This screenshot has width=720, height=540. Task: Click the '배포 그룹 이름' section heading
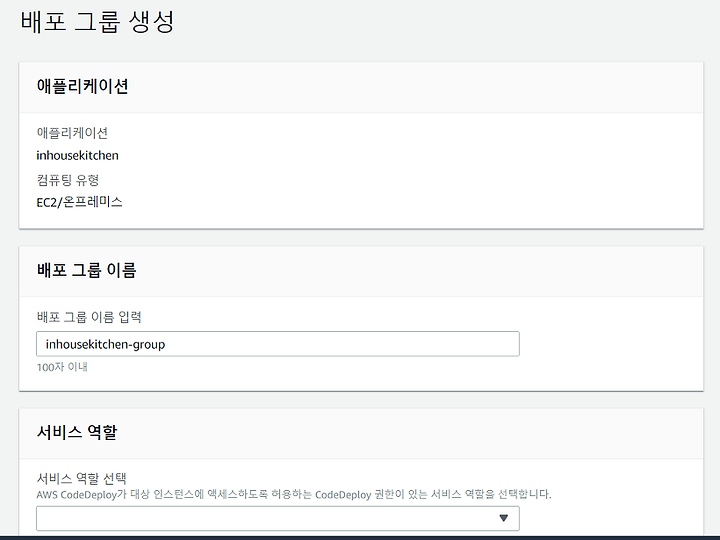(x=86, y=270)
